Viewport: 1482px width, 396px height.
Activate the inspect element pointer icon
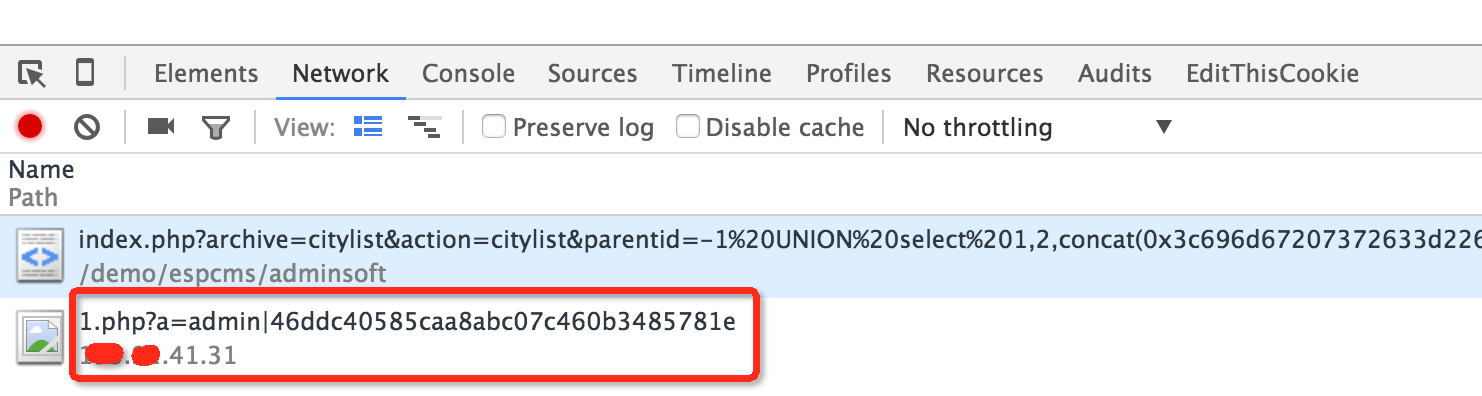(32, 73)
